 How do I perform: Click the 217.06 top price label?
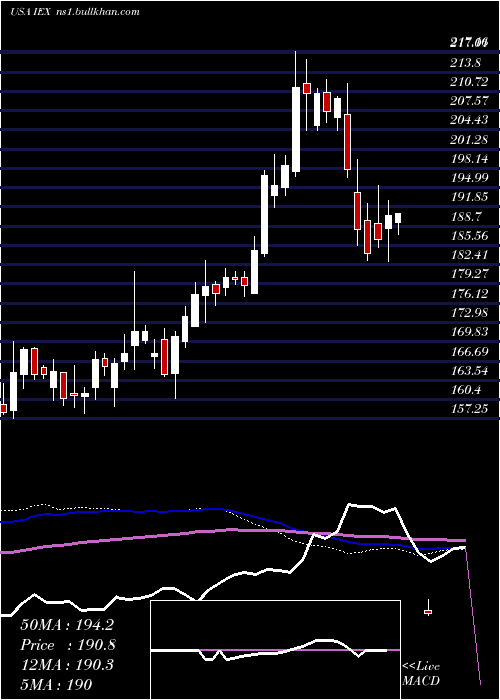pyautogui.click(x=468, y=44)
